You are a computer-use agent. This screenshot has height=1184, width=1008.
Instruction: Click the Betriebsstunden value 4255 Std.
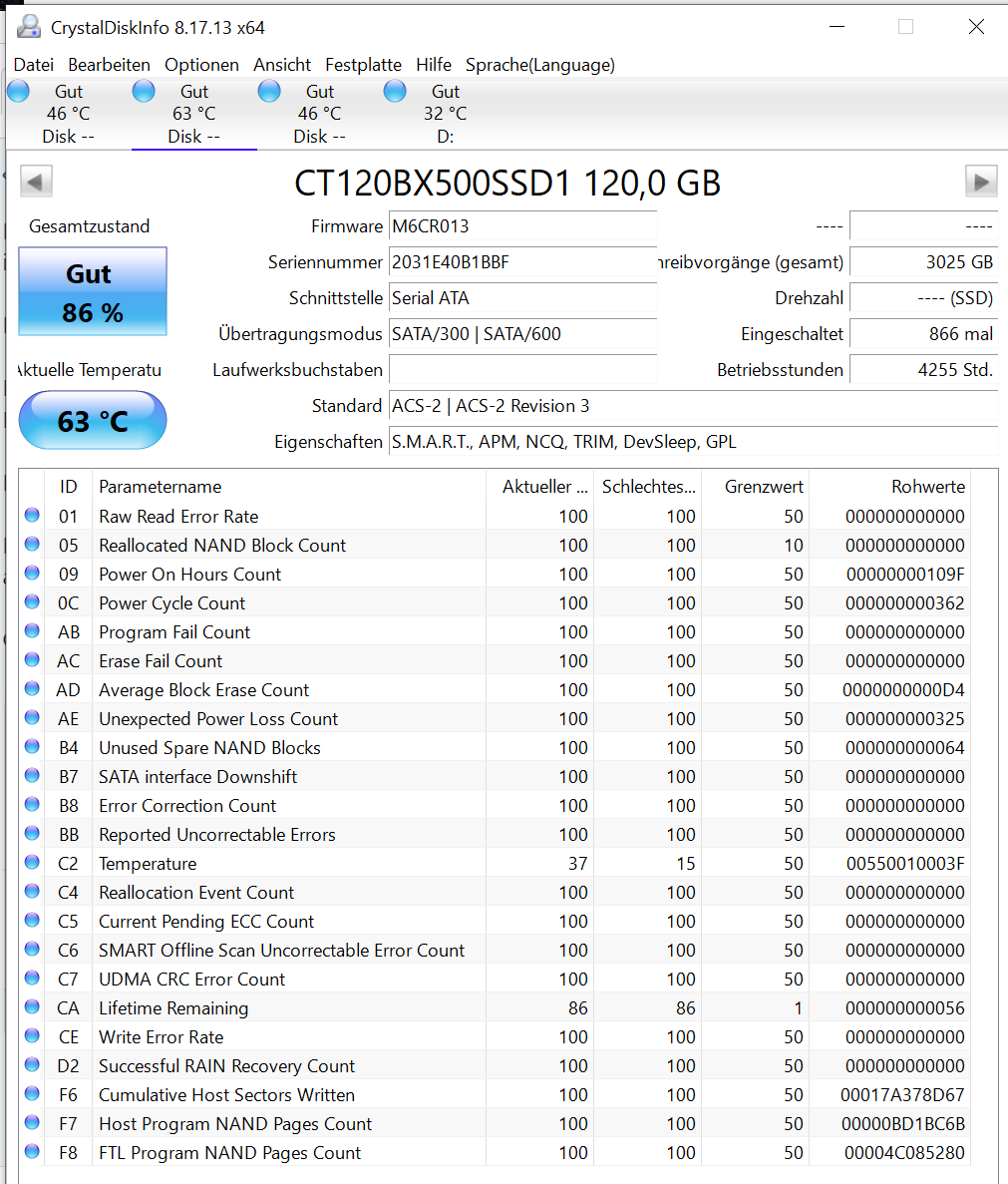click(923, 370)
